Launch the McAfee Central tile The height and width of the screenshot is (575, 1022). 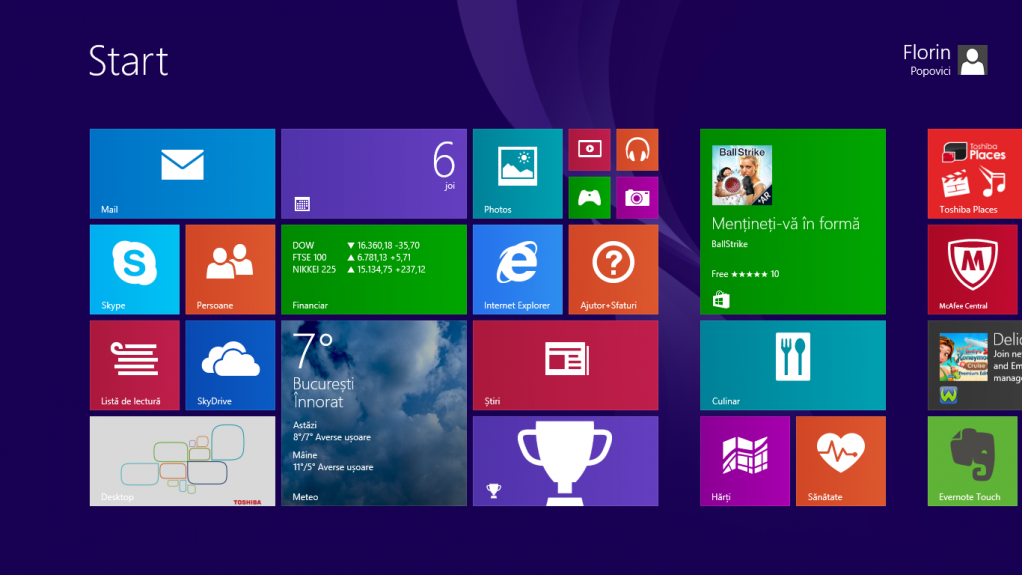pos(972,269)
